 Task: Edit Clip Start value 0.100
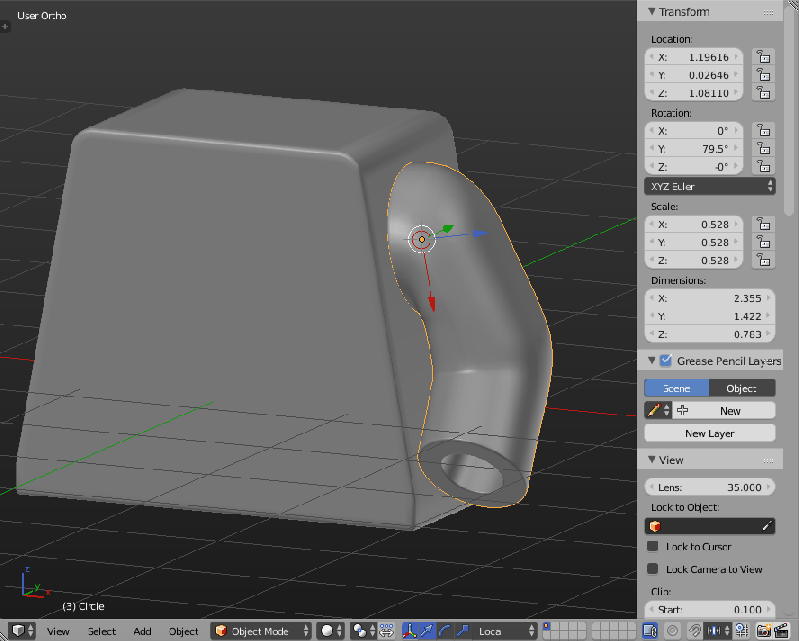[x=710, y=609]
